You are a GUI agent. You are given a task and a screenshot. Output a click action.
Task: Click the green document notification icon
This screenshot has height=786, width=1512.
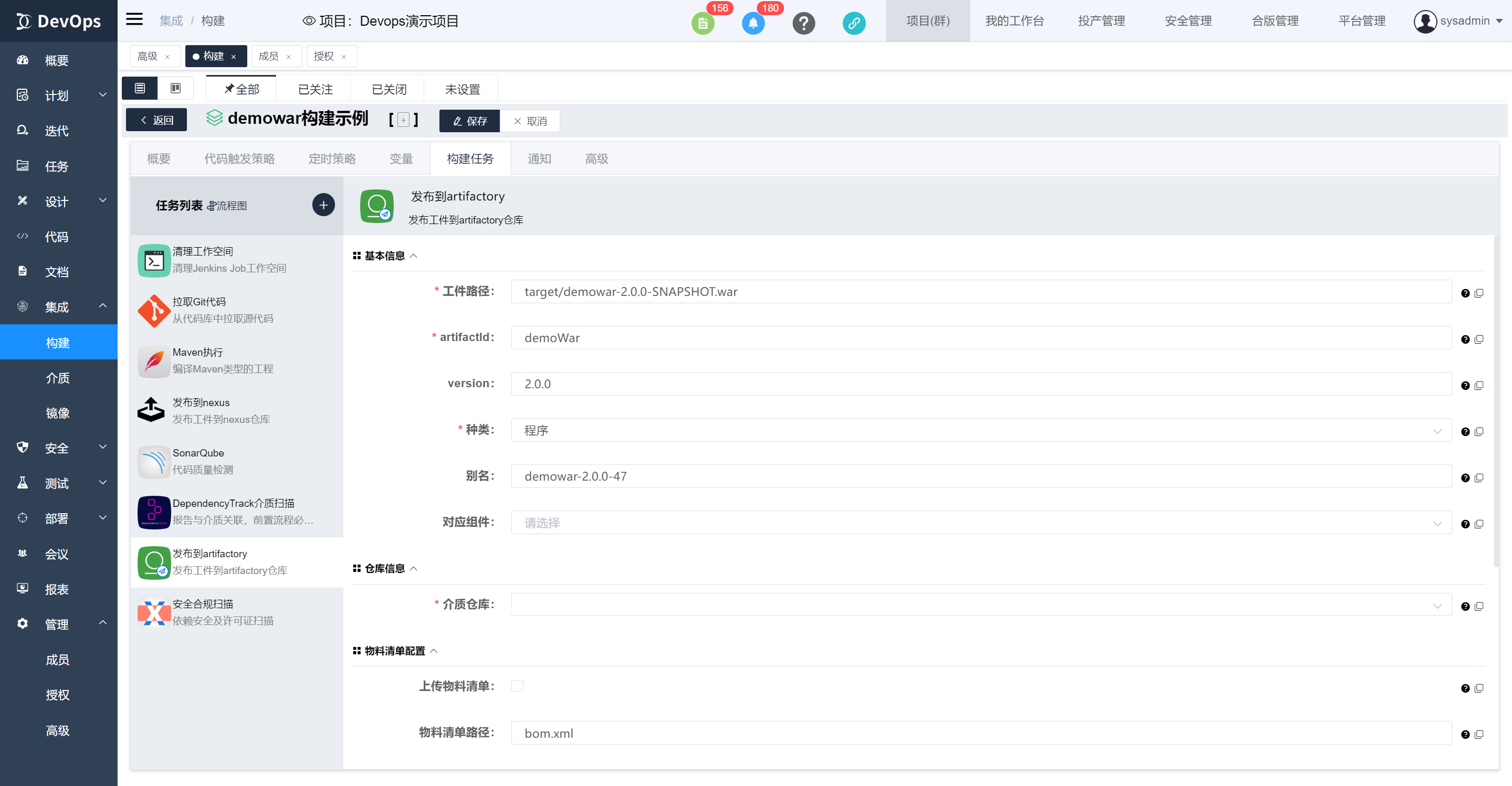[x=702, y=24]
